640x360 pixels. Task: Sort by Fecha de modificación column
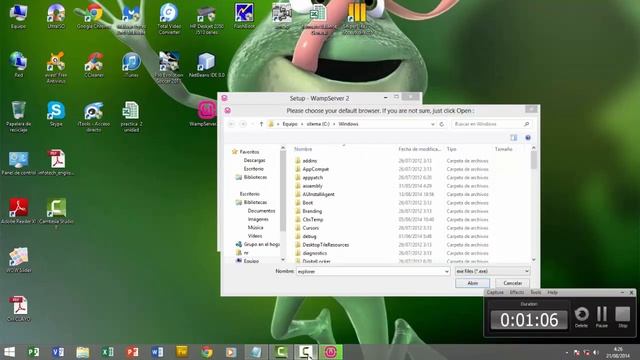420,149
